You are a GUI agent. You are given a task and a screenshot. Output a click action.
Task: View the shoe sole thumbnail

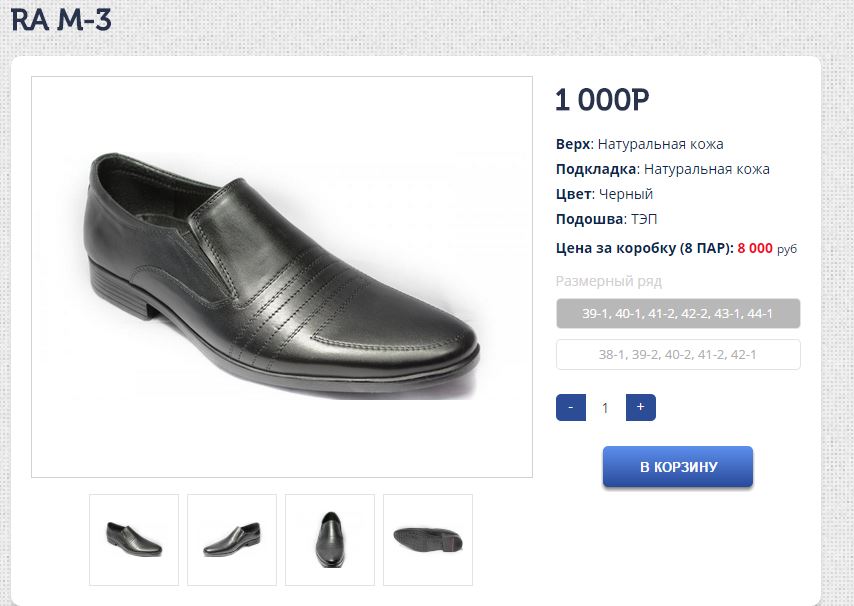[428, 539]
